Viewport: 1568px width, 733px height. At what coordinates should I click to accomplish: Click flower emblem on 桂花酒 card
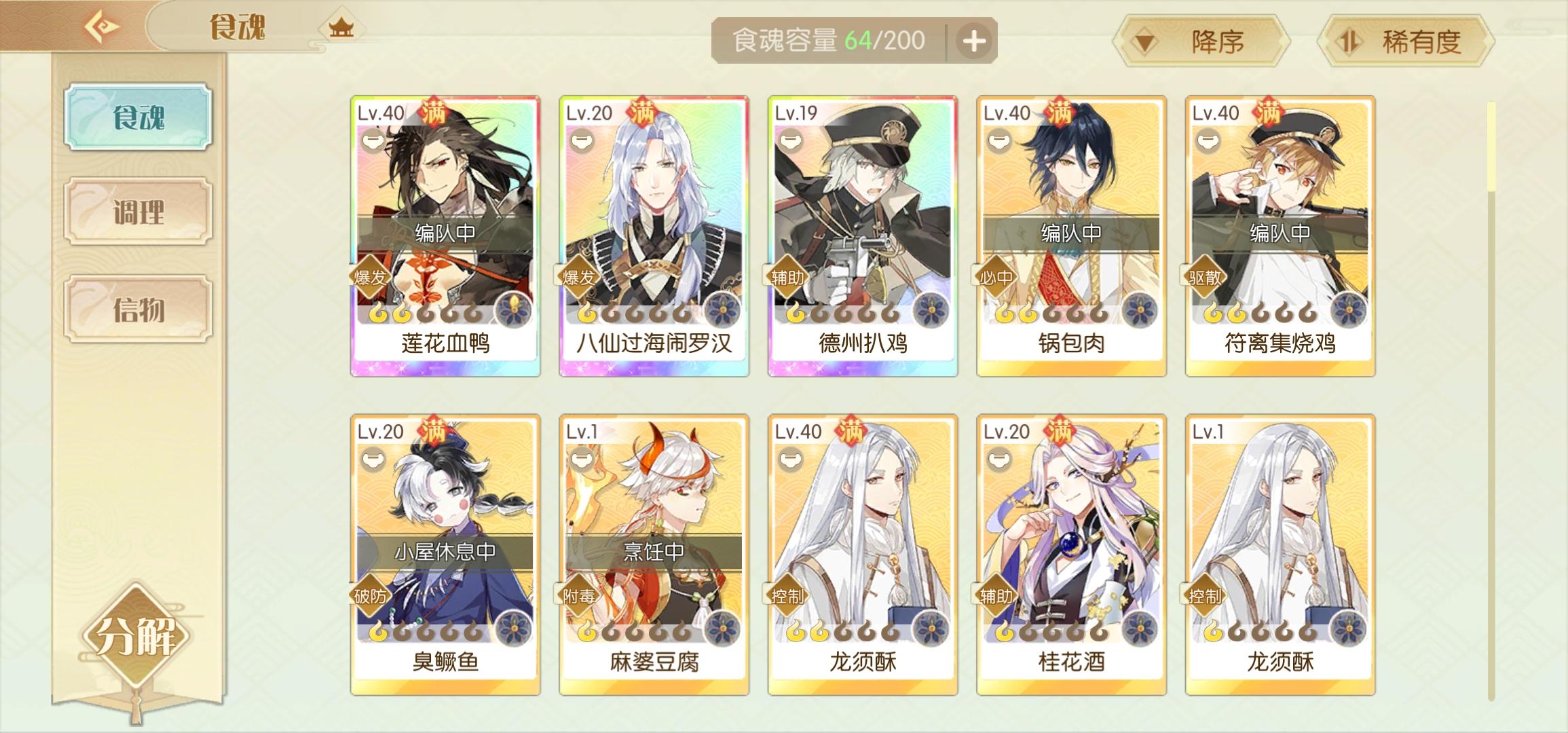click(x=1140, y=628)
